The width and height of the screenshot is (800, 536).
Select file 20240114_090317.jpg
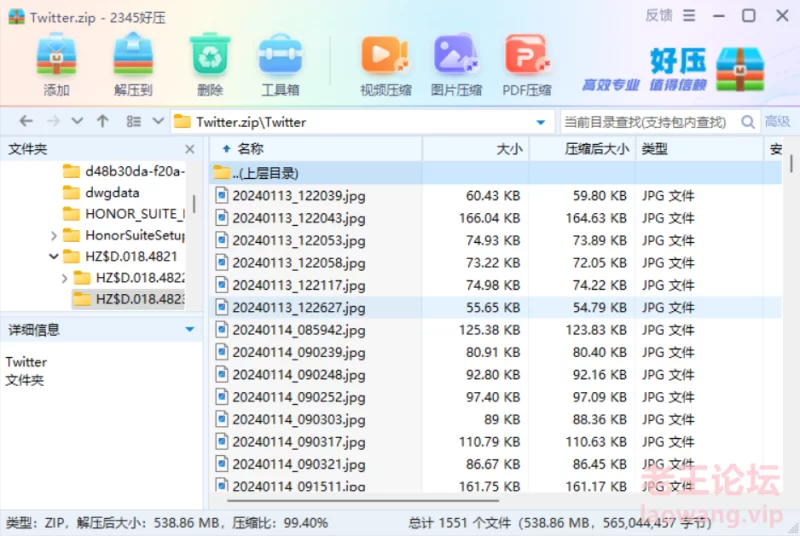pos(495,442)
